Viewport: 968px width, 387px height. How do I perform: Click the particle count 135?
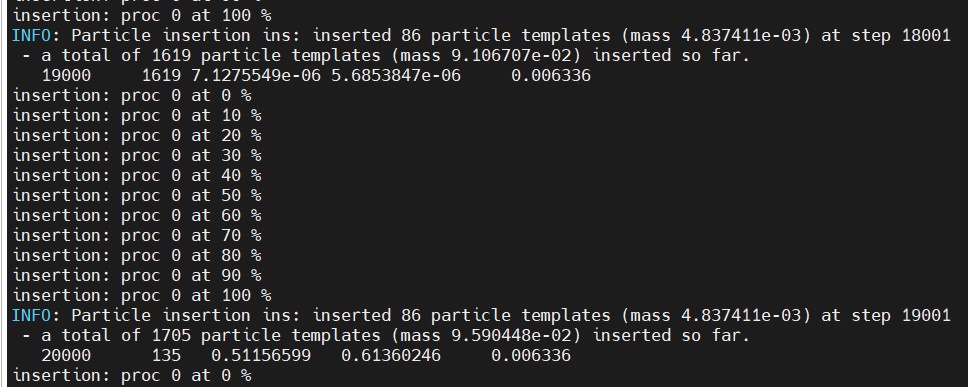coord(166,356)
